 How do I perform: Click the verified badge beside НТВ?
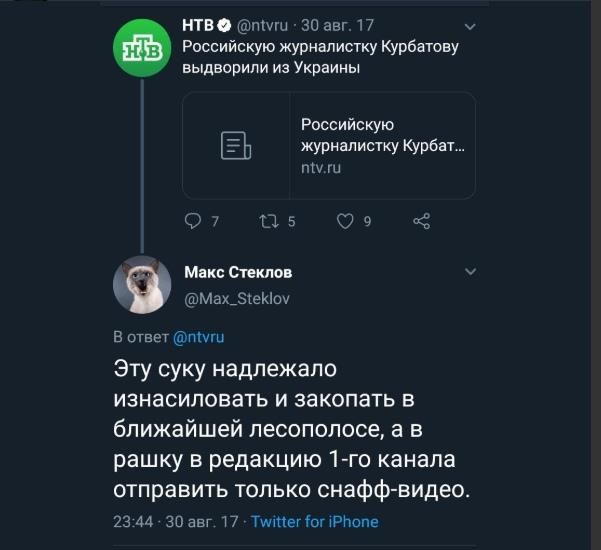click(x=225, y=26)
